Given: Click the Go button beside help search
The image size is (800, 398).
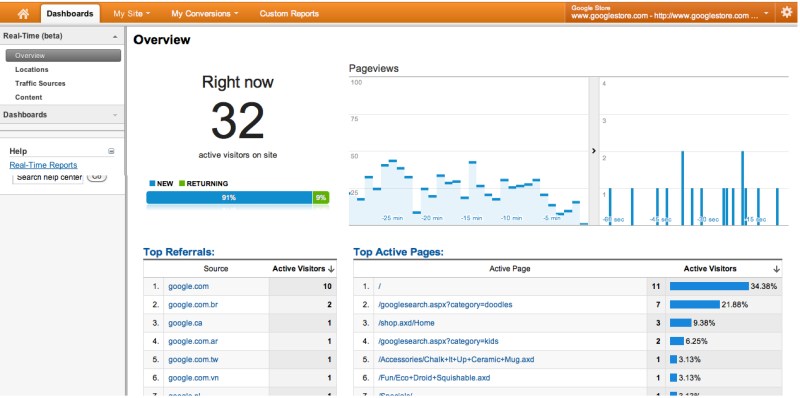Looking at the screenshot, I should click(x=97, y=177).
